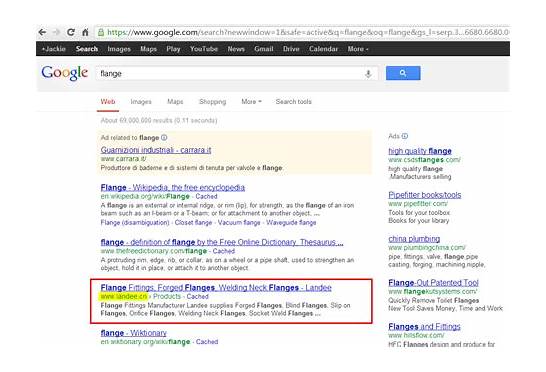Open the browser home page icon
This screenshot has width=546, height=372.
85,32
